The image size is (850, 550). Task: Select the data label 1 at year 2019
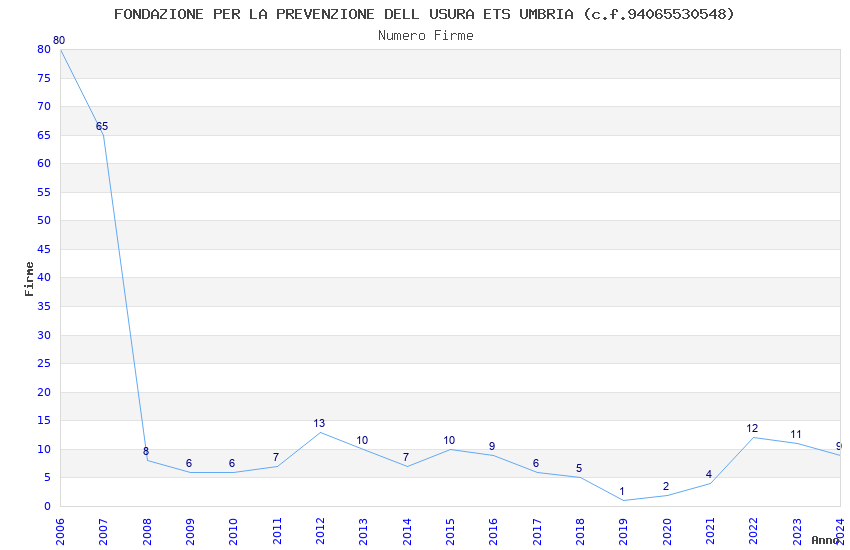point(622,491)
